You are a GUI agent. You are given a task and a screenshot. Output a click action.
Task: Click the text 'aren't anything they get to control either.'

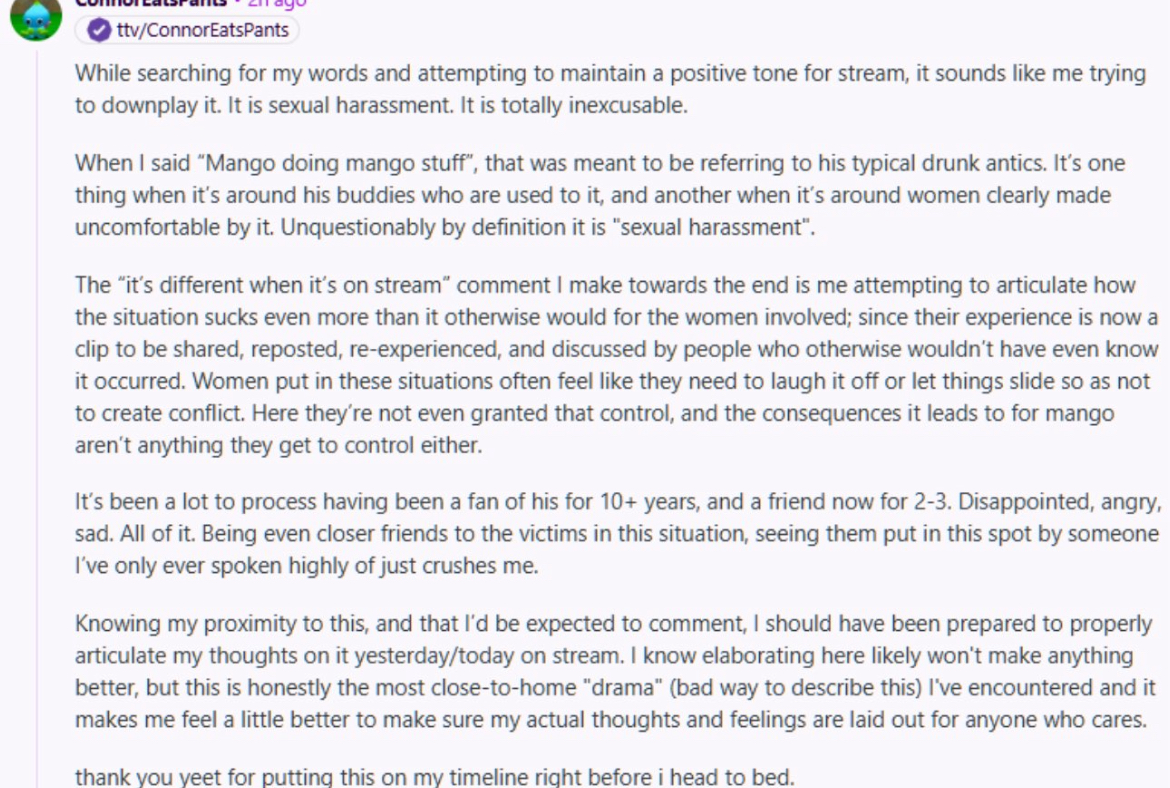(278, 445)
